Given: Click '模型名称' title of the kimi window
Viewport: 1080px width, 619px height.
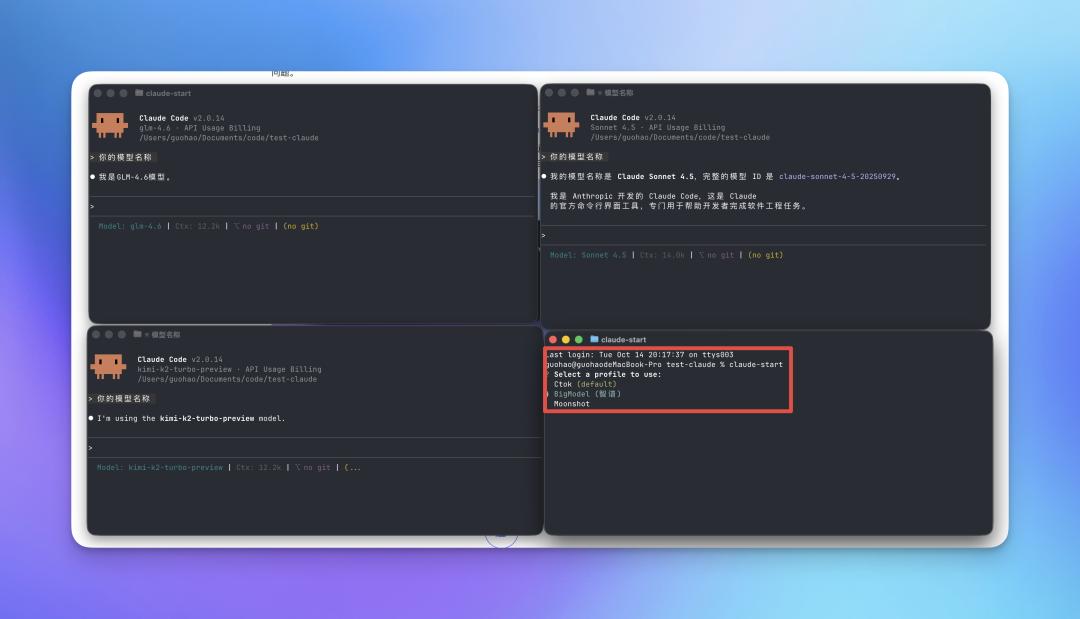Looking at the screenshot, I should tap(166, 334).
